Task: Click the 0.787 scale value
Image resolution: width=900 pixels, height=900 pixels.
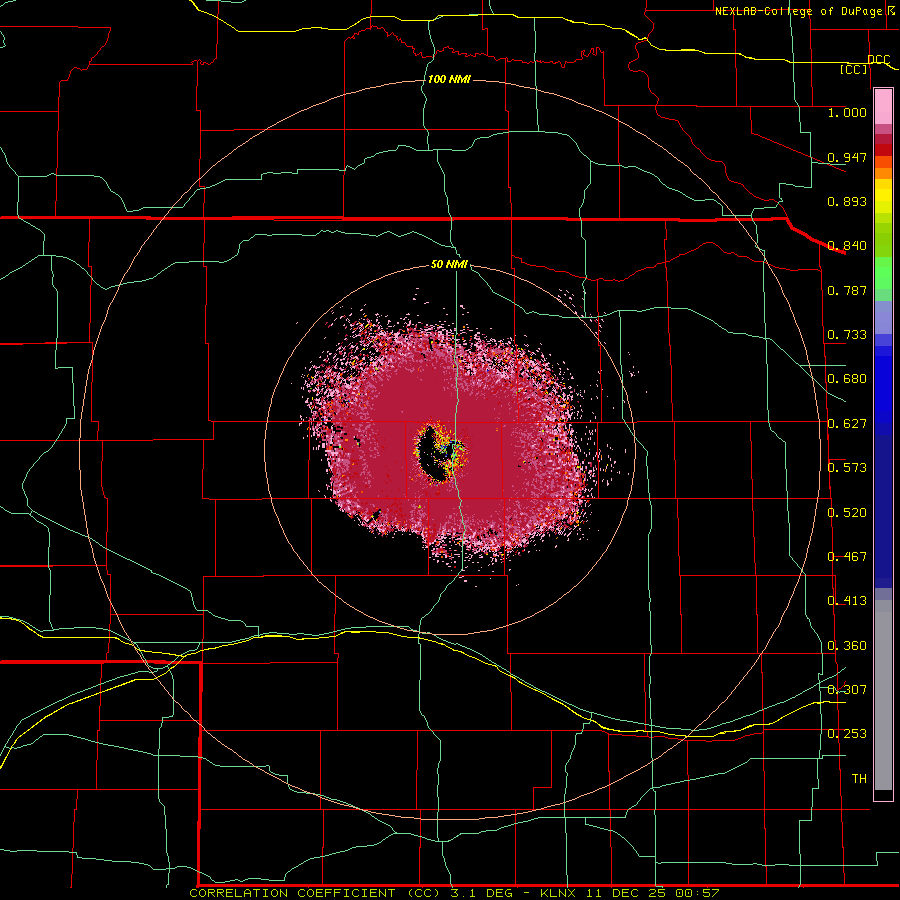Action: point(847,290)
